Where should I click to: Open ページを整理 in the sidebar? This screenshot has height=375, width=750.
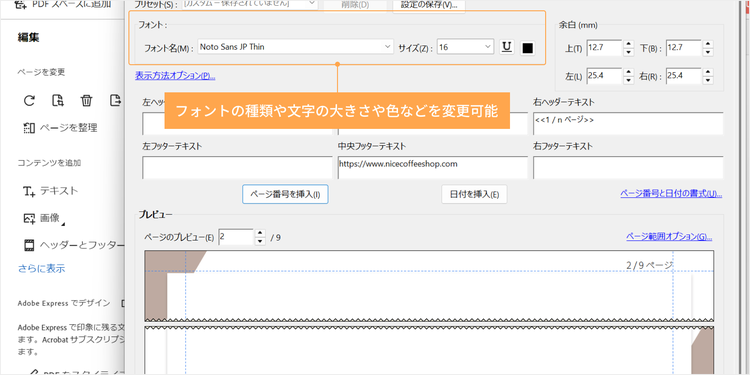tap(60, 128)
